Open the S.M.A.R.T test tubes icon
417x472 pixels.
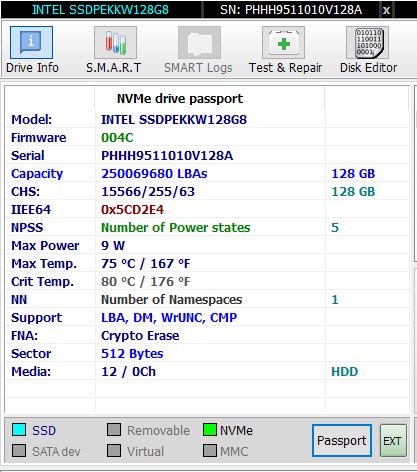pos(115,43)
